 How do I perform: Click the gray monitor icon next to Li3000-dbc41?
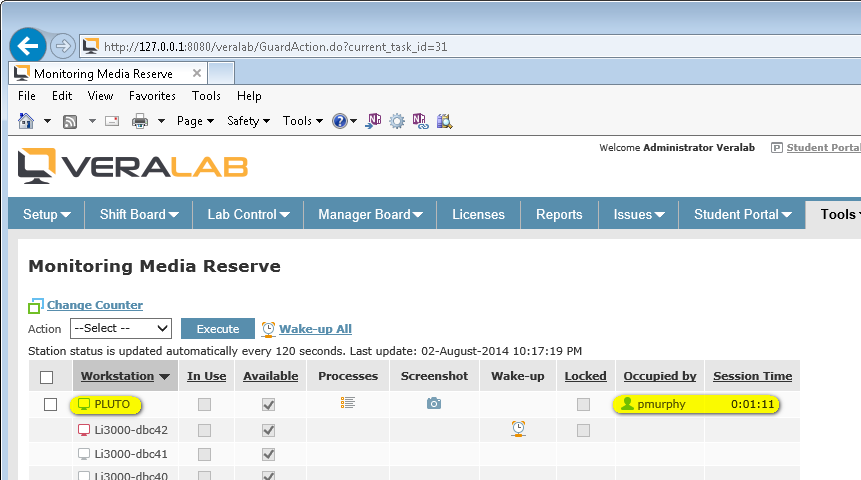83,454
